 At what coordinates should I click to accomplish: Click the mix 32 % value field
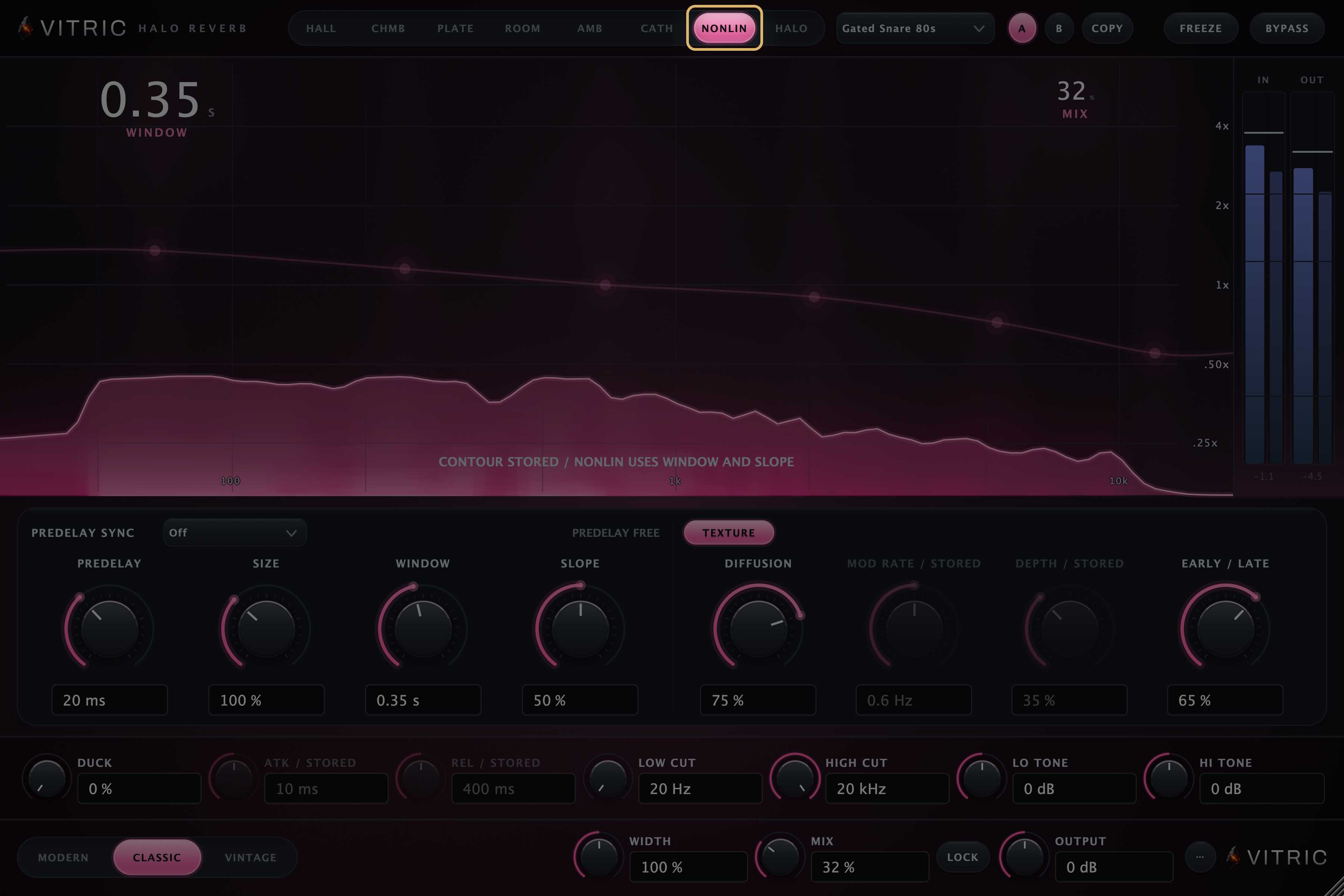pyautogui.click(x=870, y=867)
